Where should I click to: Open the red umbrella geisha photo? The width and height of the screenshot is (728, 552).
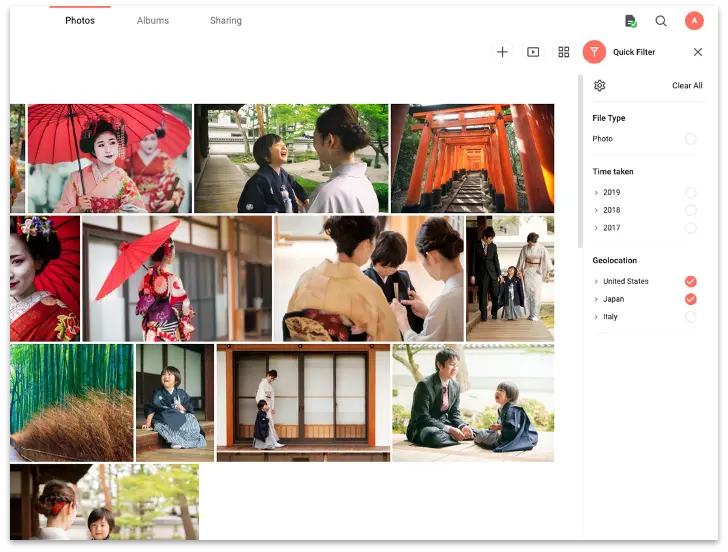click(x=110, y=158)
